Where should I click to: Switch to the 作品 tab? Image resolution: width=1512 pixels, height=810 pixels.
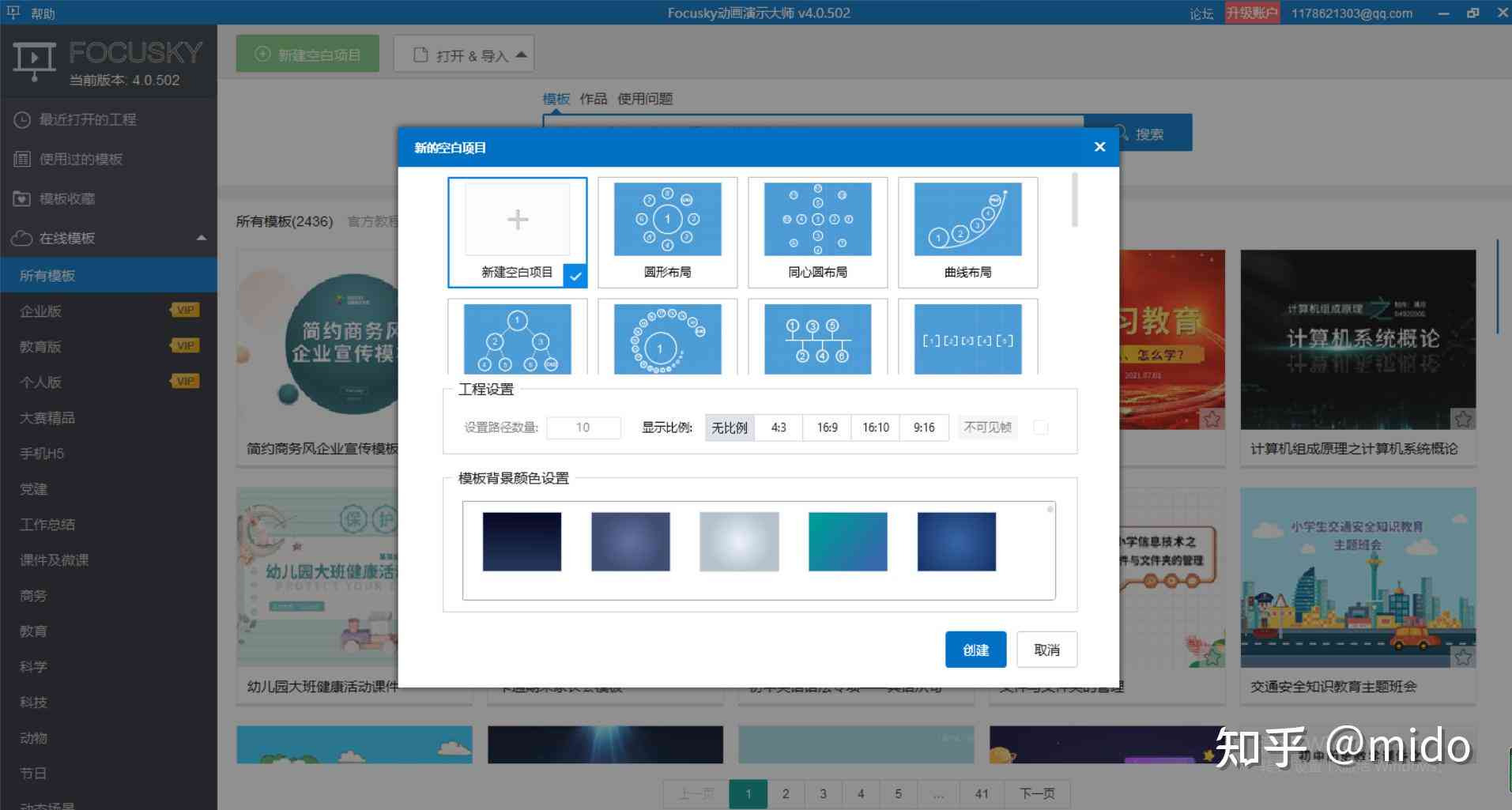click(x=594, y=99)
